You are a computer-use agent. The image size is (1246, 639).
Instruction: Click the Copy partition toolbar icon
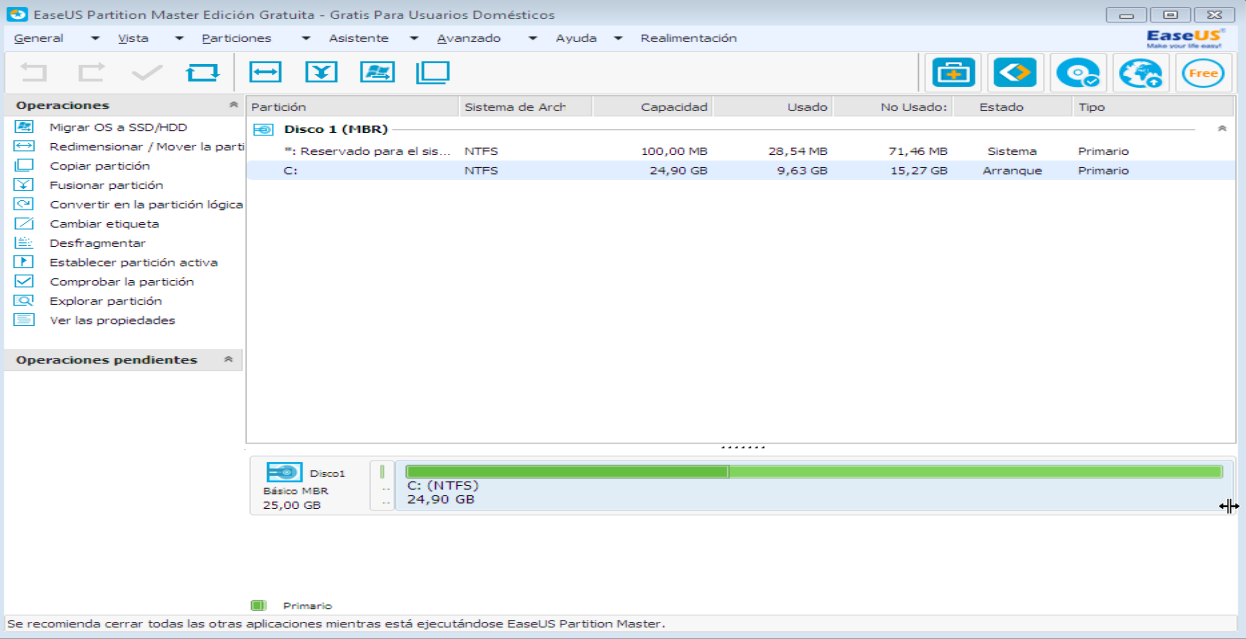(x=433, y=72)
